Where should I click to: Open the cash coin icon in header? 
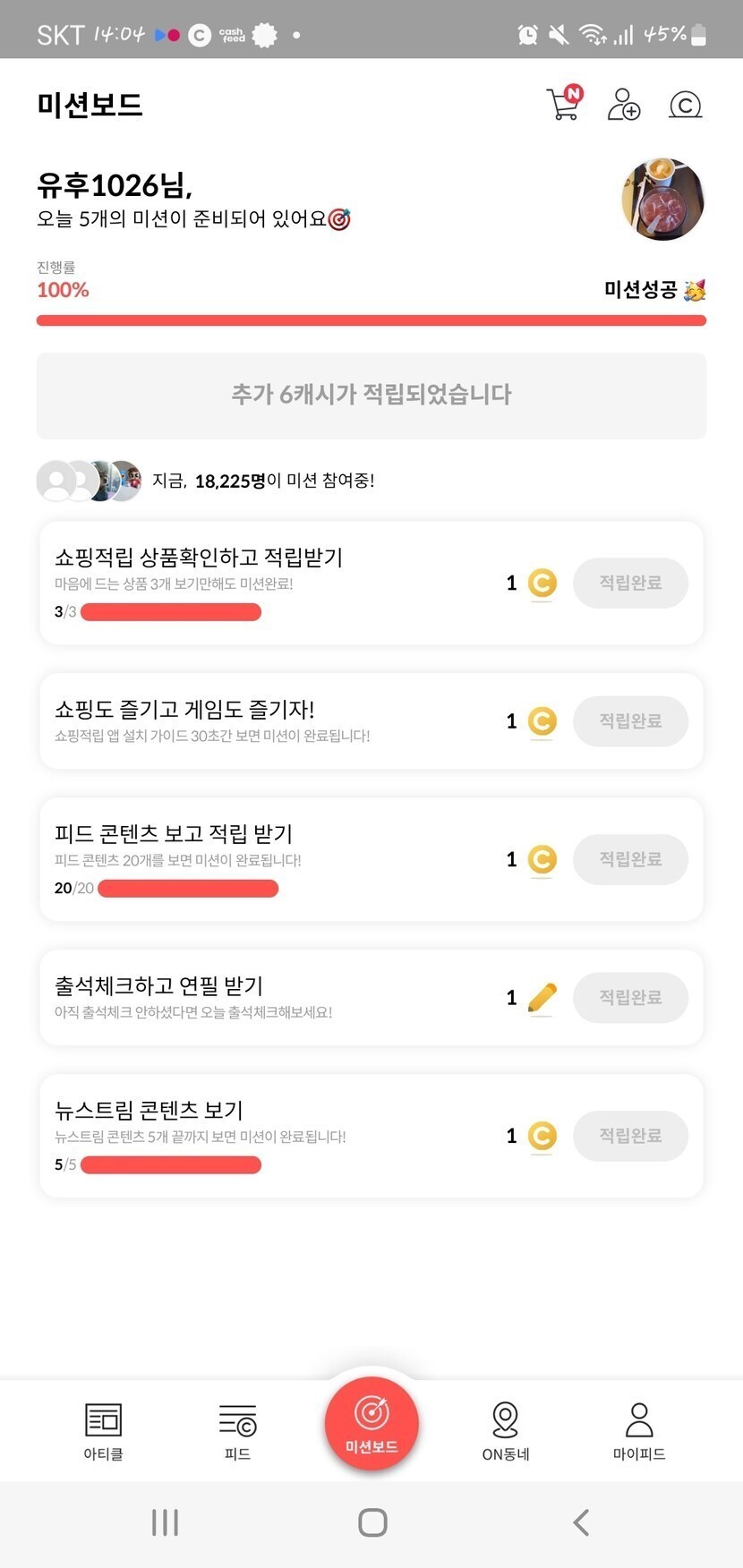685,106
